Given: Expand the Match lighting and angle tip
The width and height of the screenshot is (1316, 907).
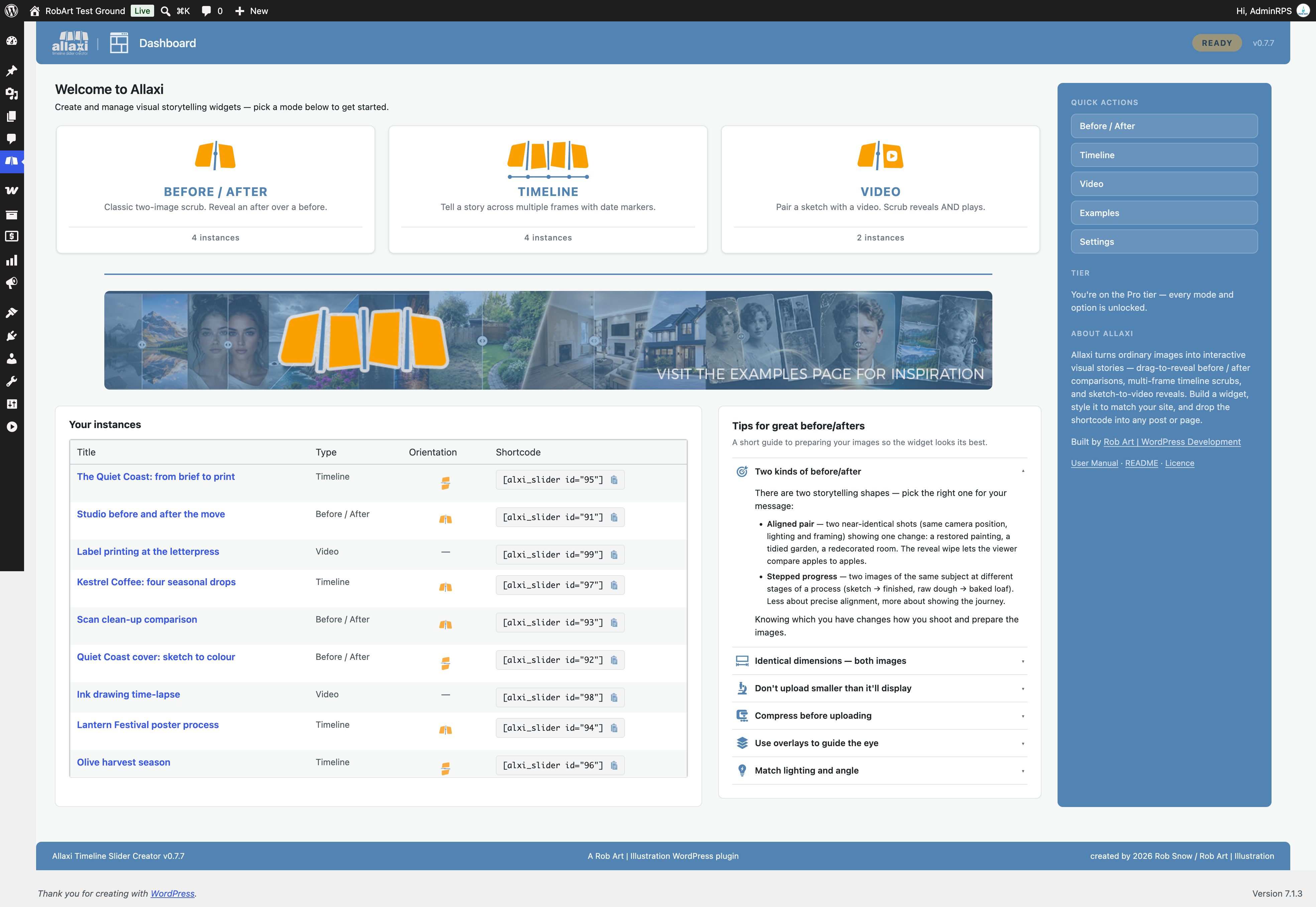Looking at the screenshot, I should (880, 771).
